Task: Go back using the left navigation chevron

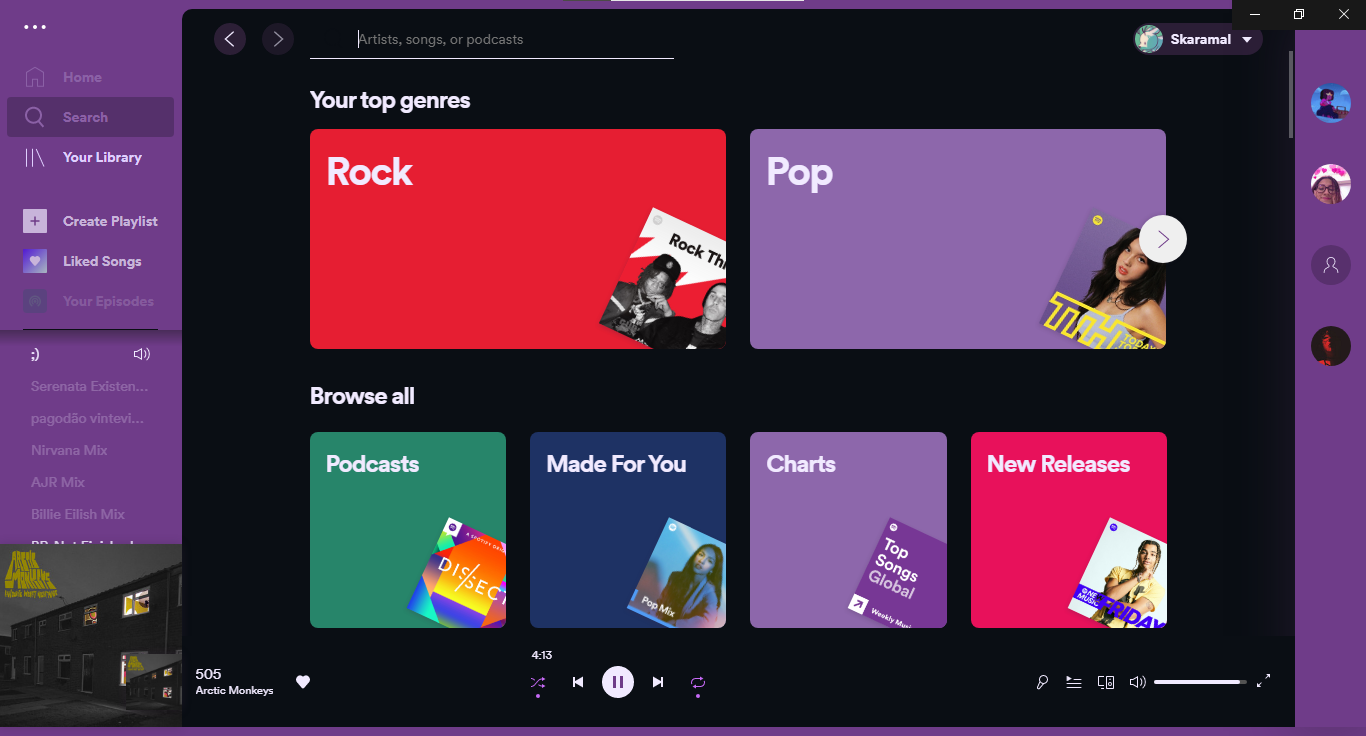Action: 229,39
